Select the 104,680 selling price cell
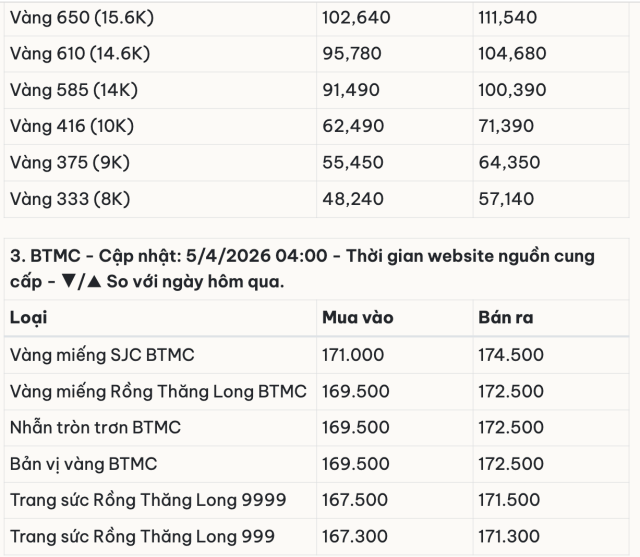Viewport: 640px width, 557px height. (512, 53)
